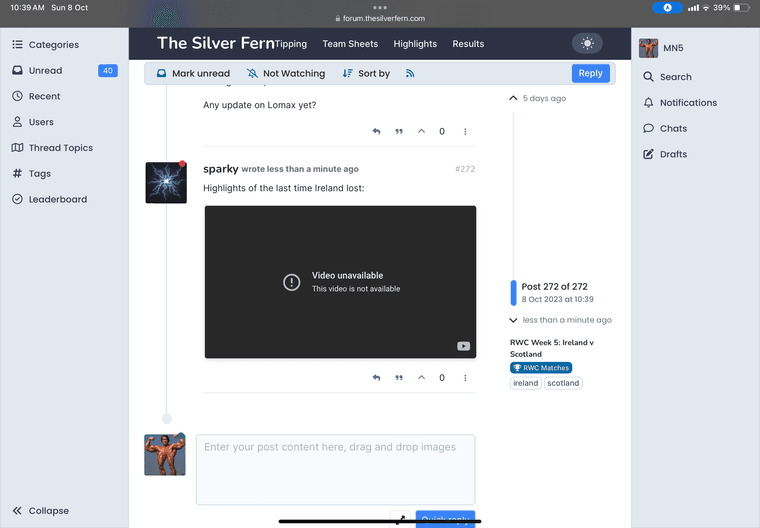Open the Team Sheets menu item

pyautogui.click(x=350, y=44)
